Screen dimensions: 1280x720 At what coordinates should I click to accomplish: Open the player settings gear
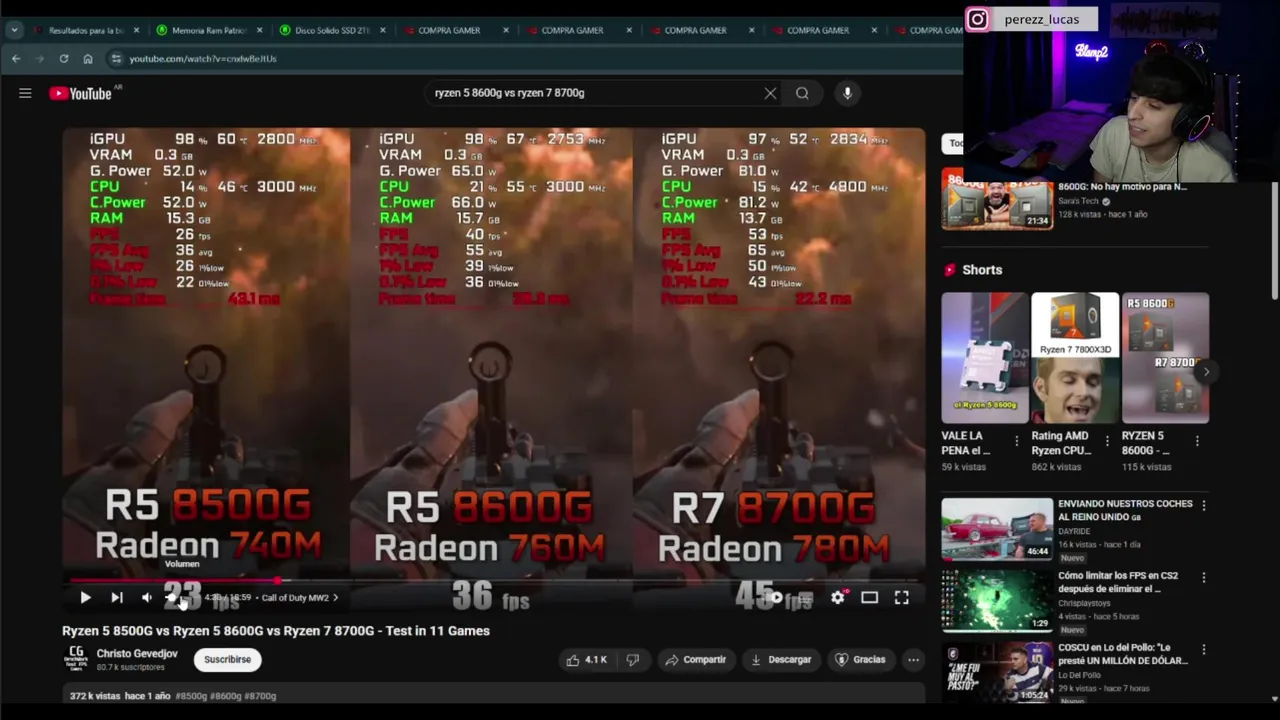click(x=837, y=597)
